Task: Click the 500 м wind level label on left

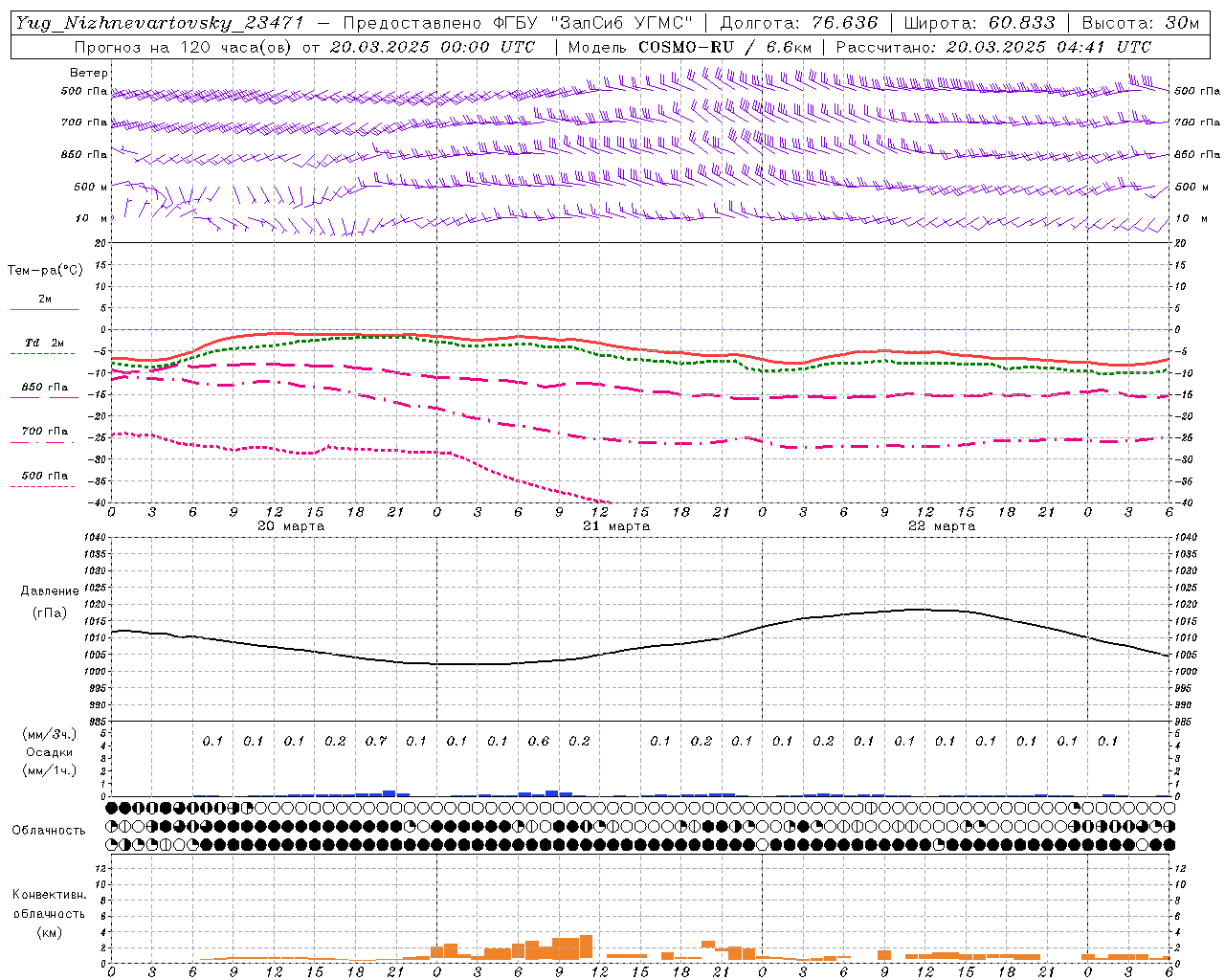Action: tap(91, 187)
